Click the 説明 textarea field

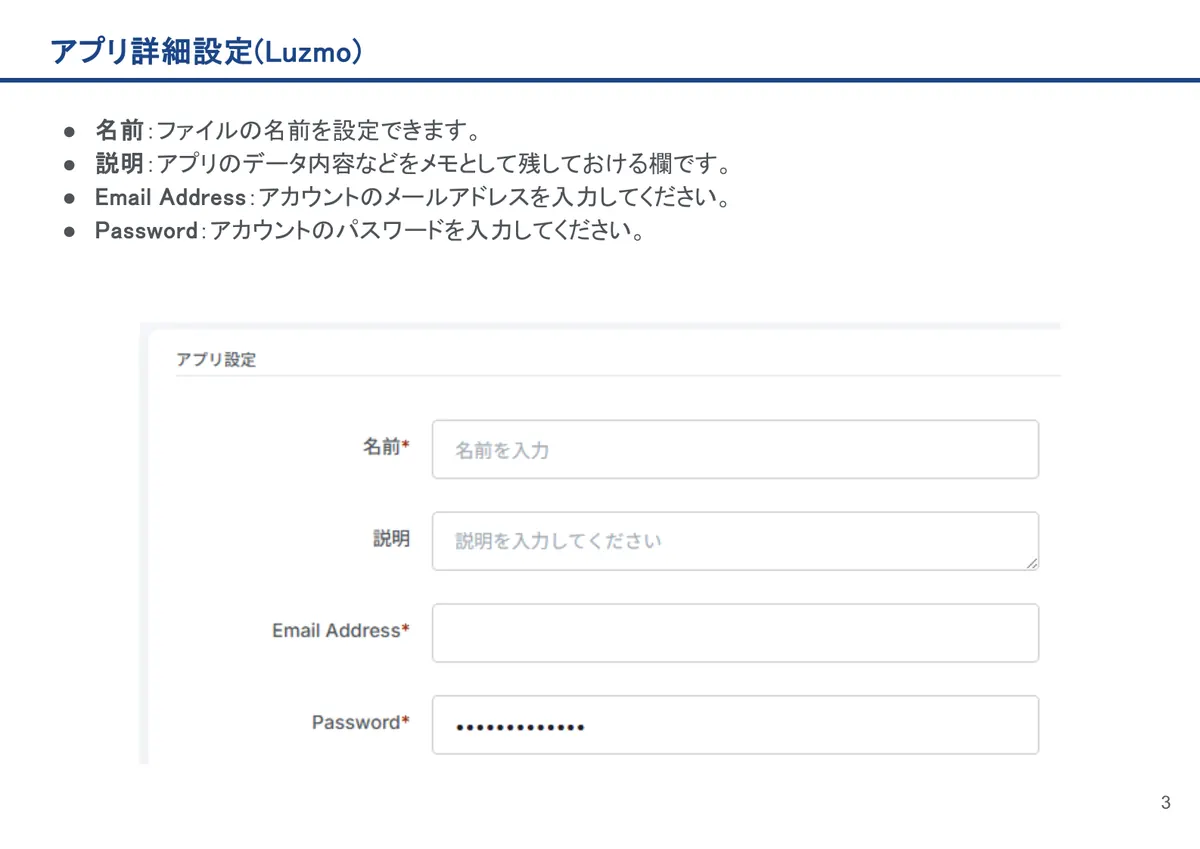click(735, 541)
